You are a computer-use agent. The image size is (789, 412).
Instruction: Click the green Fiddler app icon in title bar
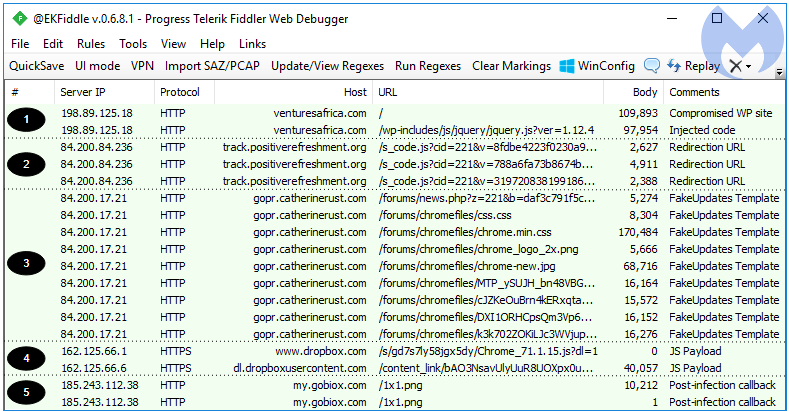coord(20,19)
